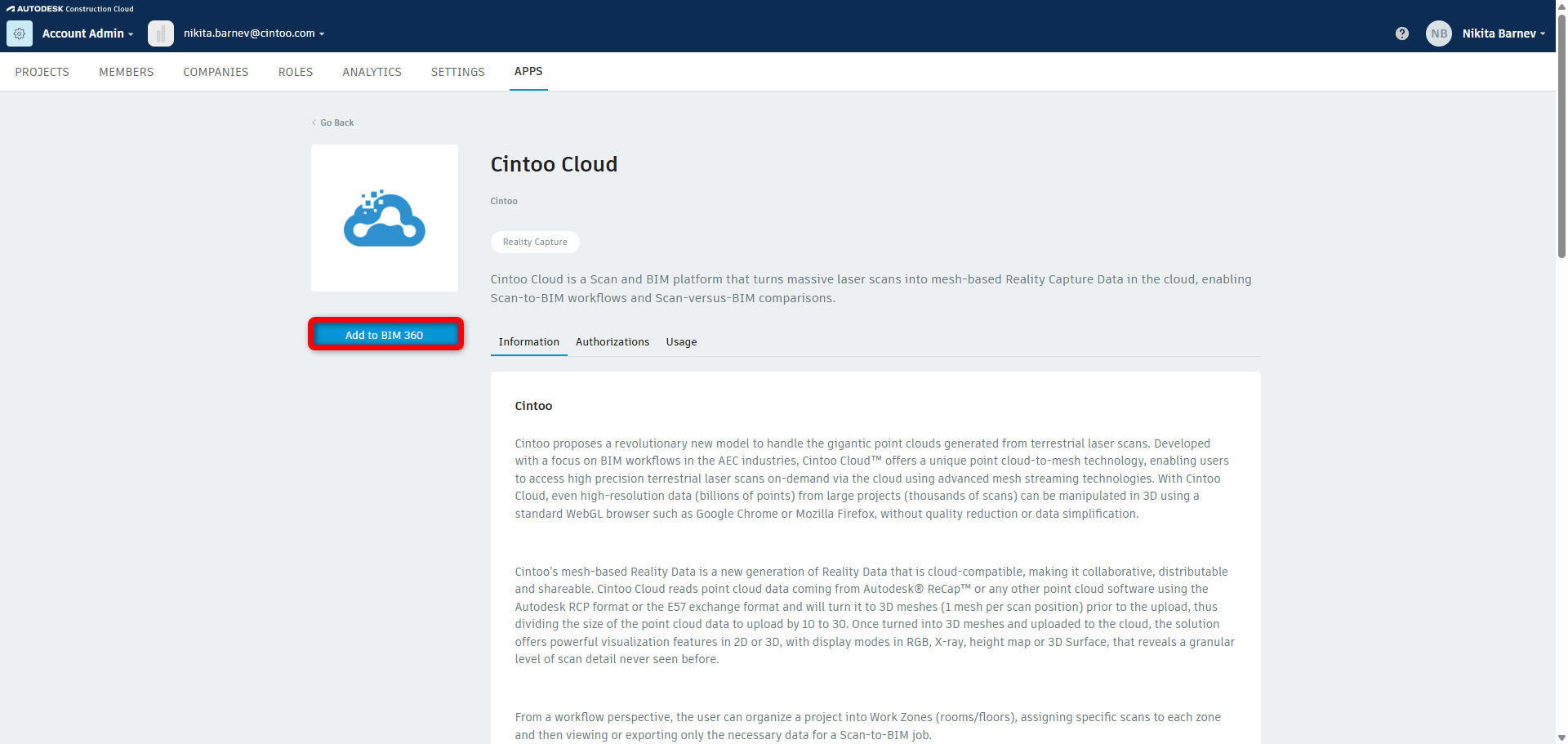Open the nikita.barnev@cintoo.com account dropdown
This screenshot has height=744, width=1568.
tap(254, 33)
